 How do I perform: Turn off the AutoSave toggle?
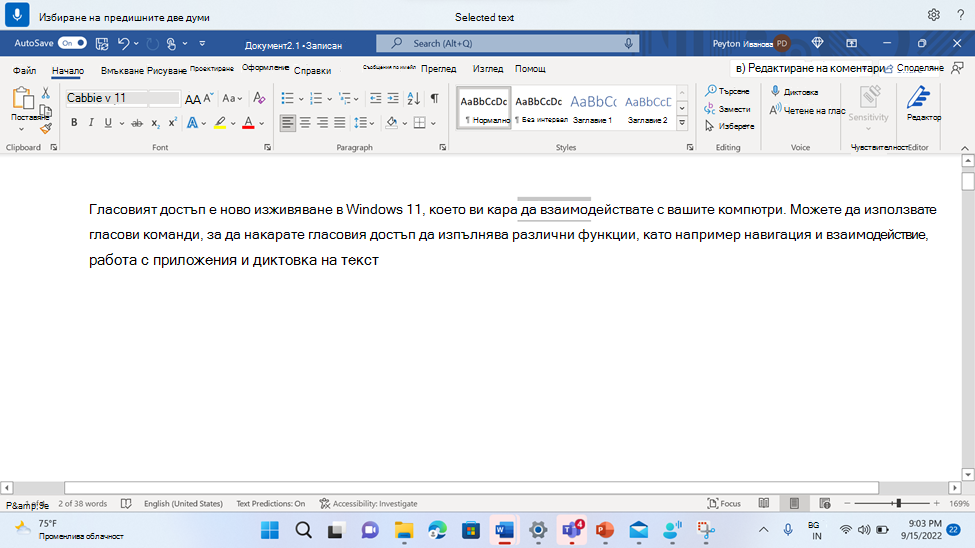(x=72, y=43)
